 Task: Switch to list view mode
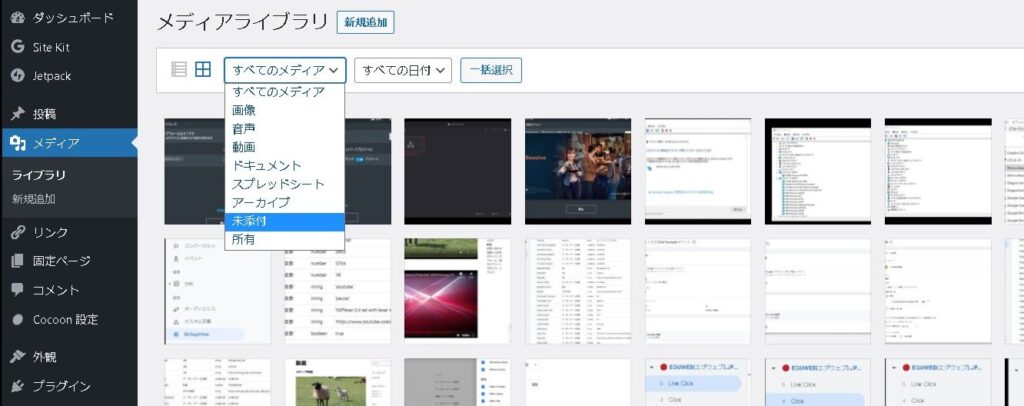(x=179, y=70)
